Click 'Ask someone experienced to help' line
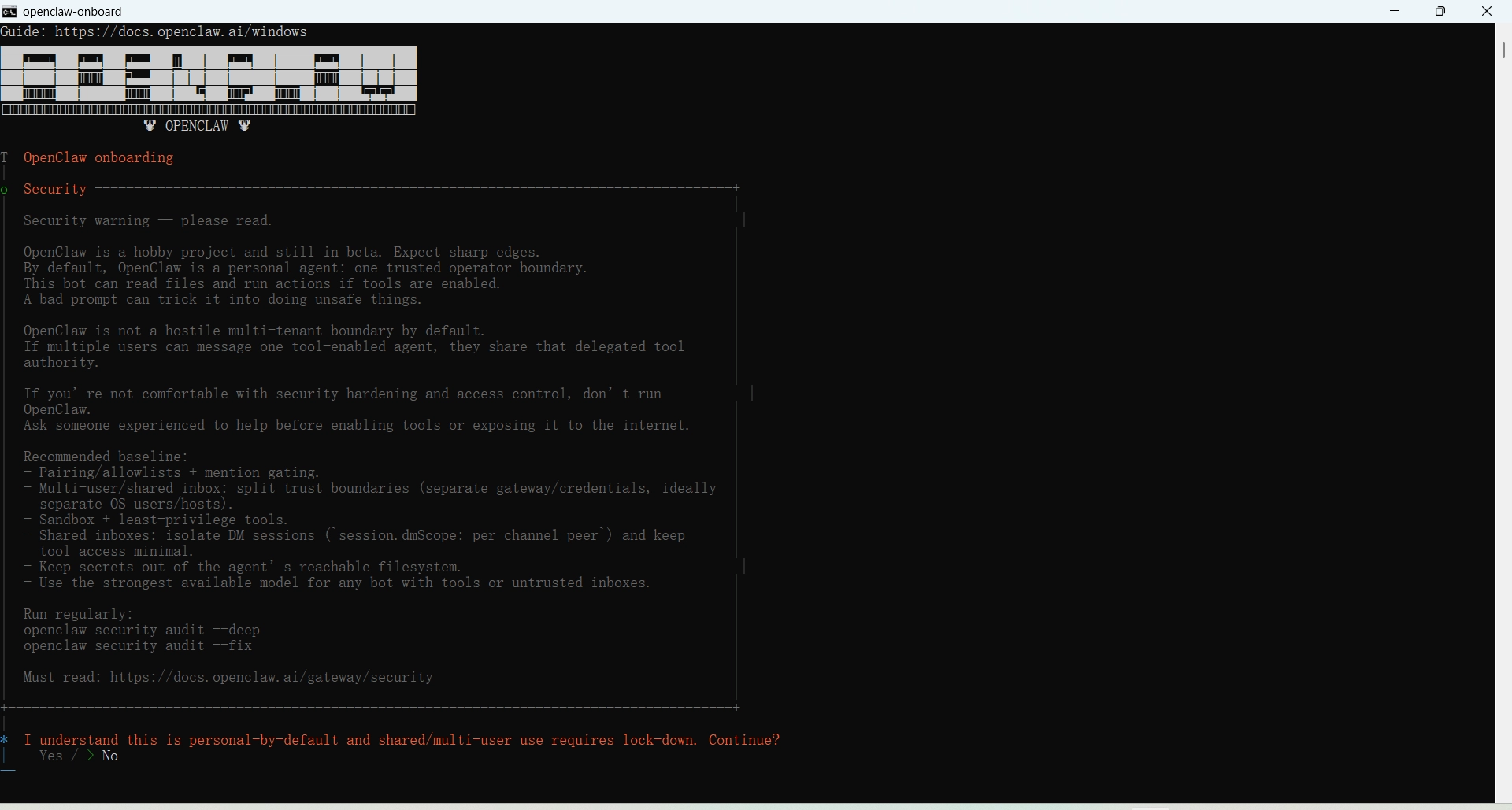The width and height of the screenshot is (1512, 810). (357, 426)
